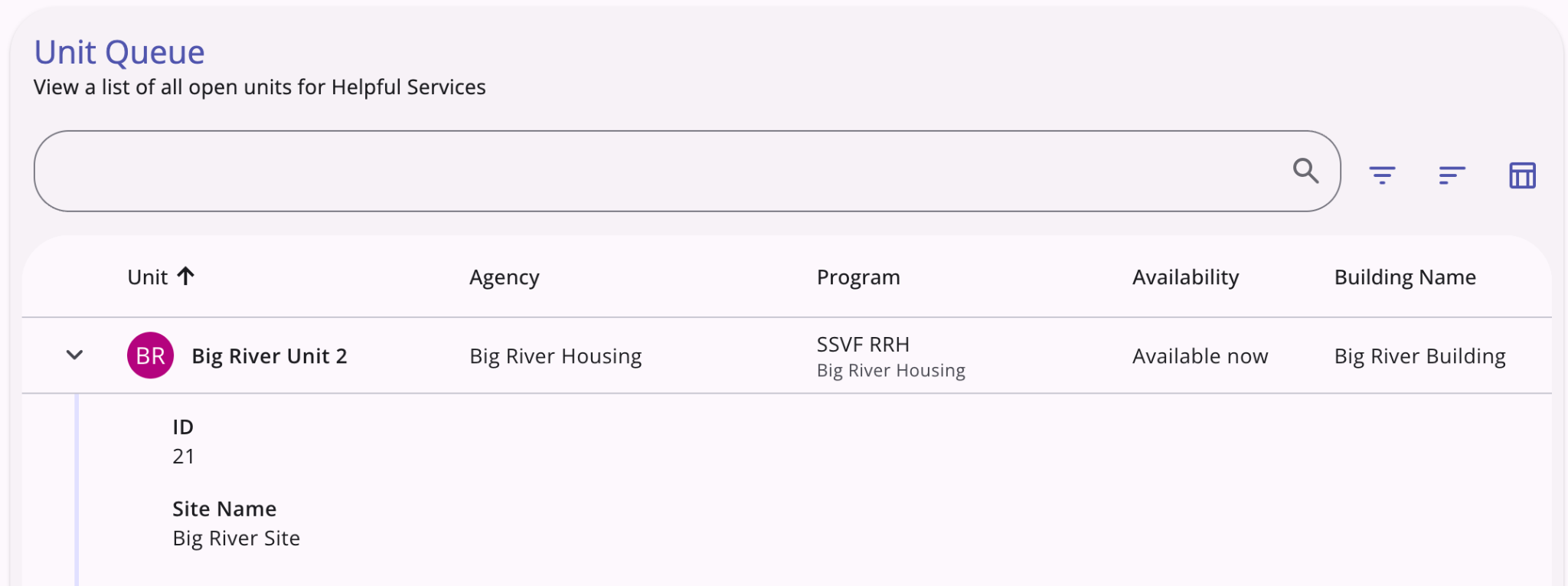Sort by the Building Name column header
This screenshot has width=1568, height=586.
coord(1405,277)
